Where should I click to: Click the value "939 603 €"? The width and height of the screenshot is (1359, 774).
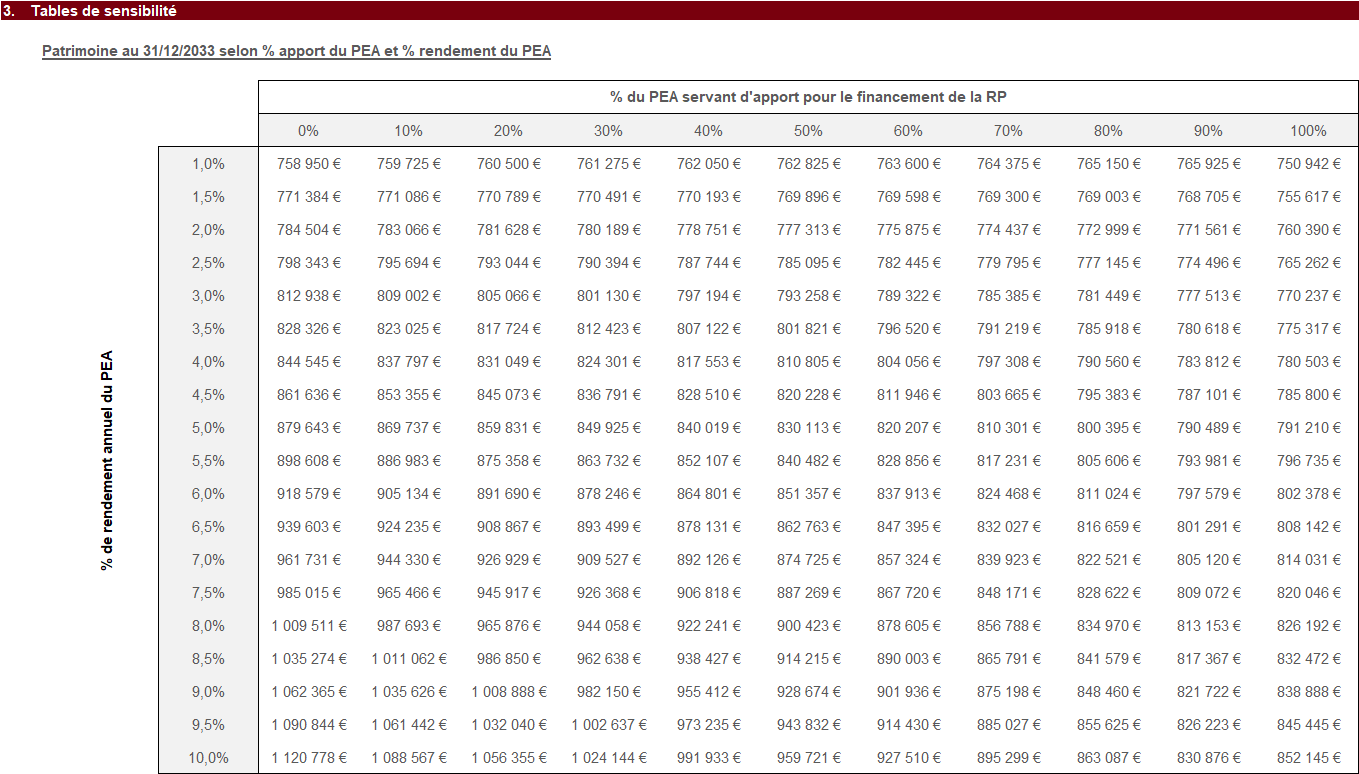pyautogui.click(x=308, y=527)
